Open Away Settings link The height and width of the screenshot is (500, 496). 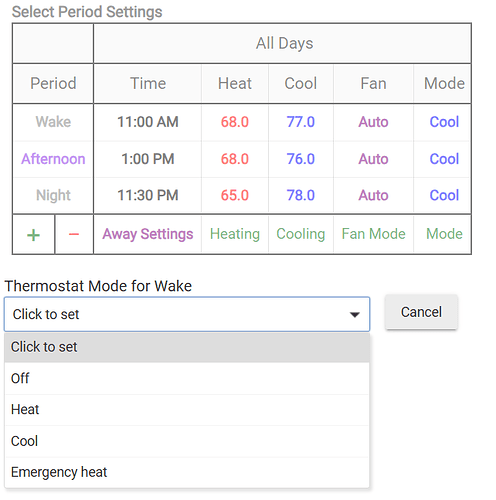(148, 234)
